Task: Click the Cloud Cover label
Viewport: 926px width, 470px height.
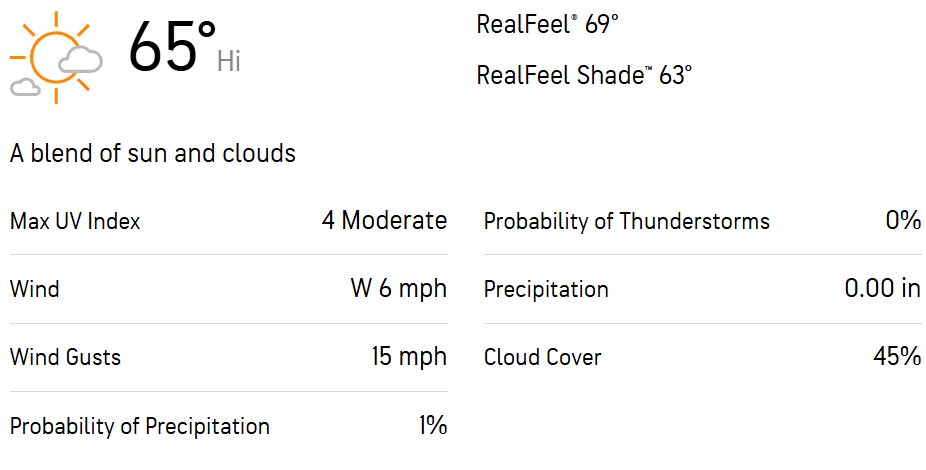Action: coord(543,357)
